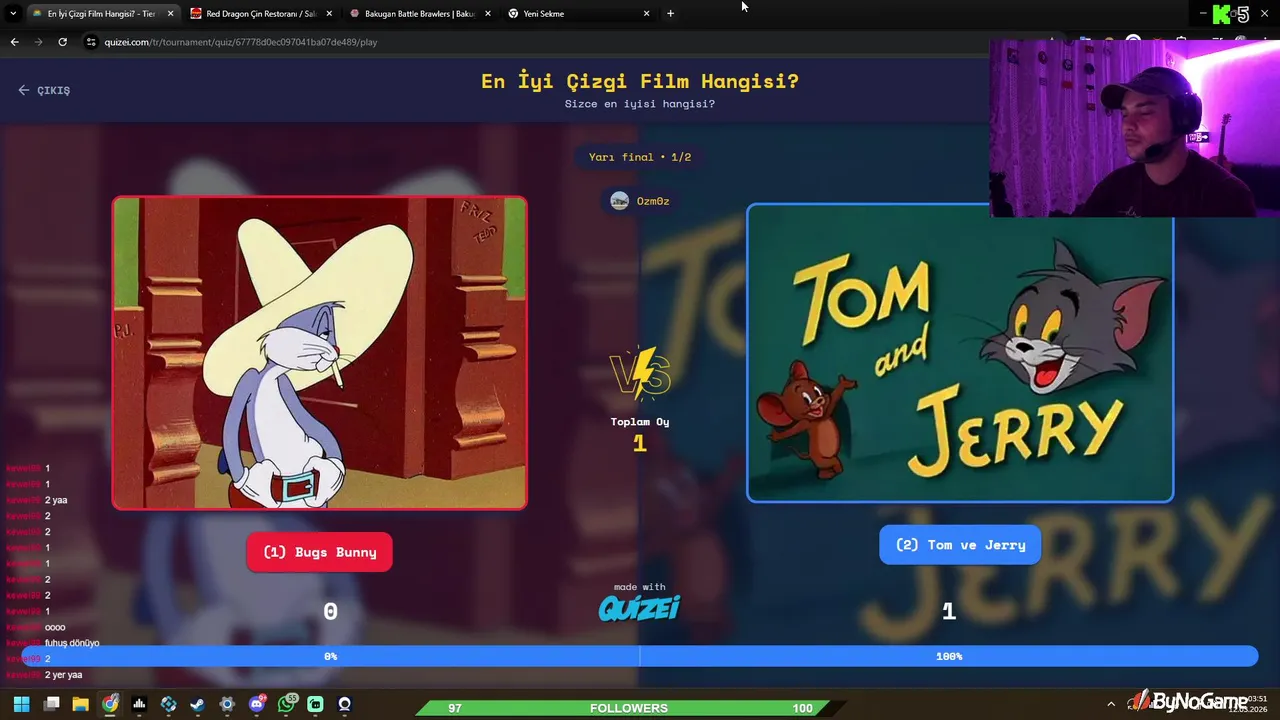The image size is (1280, 720).
Task: Reload the quizei page
Action: [x=62, y=42]
